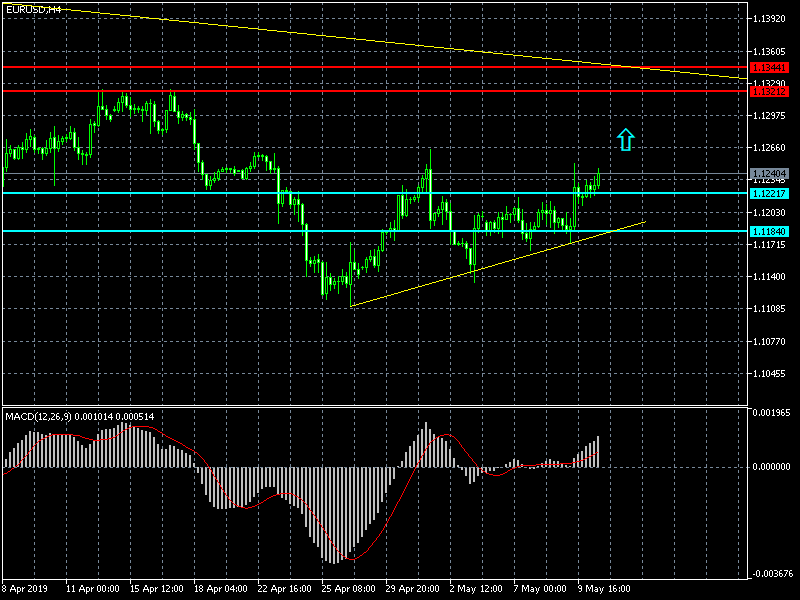Click the 1.11715 price scale value

tap(769, 245)
